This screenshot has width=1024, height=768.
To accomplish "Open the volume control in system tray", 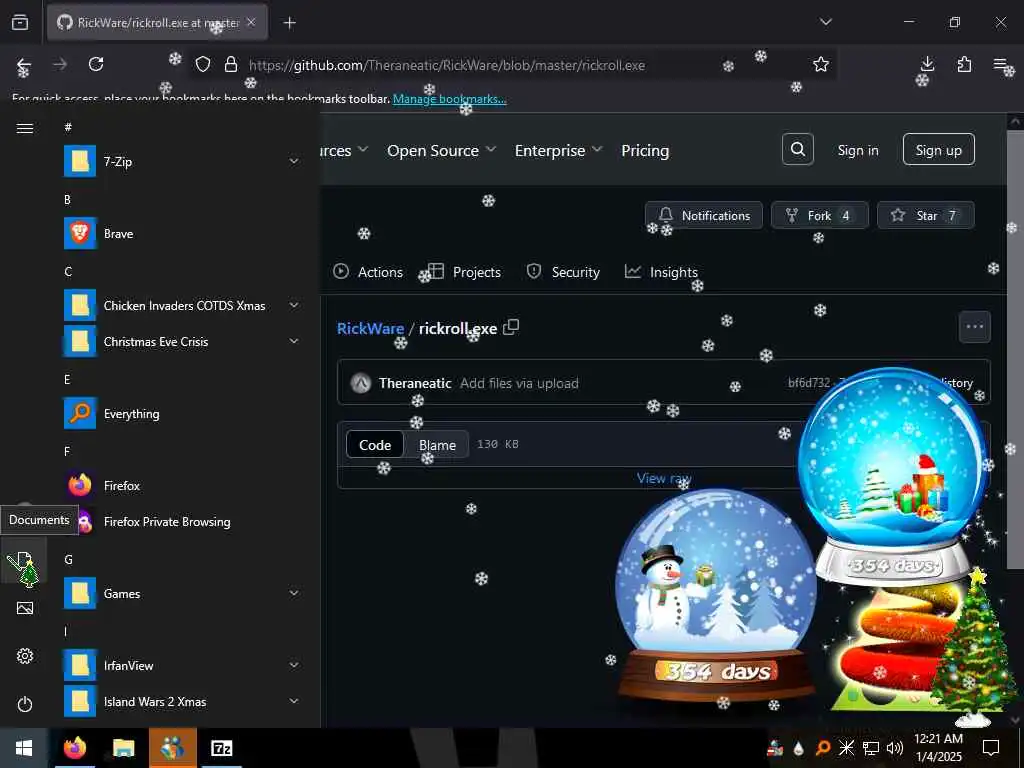I will click(x=895, y=748).
